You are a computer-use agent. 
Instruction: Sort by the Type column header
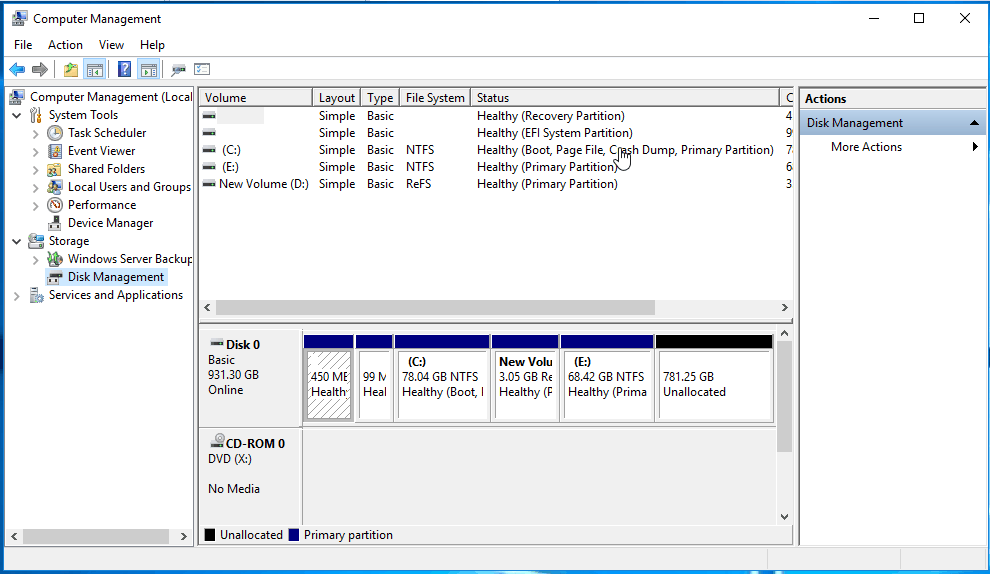tap(380, 98)
